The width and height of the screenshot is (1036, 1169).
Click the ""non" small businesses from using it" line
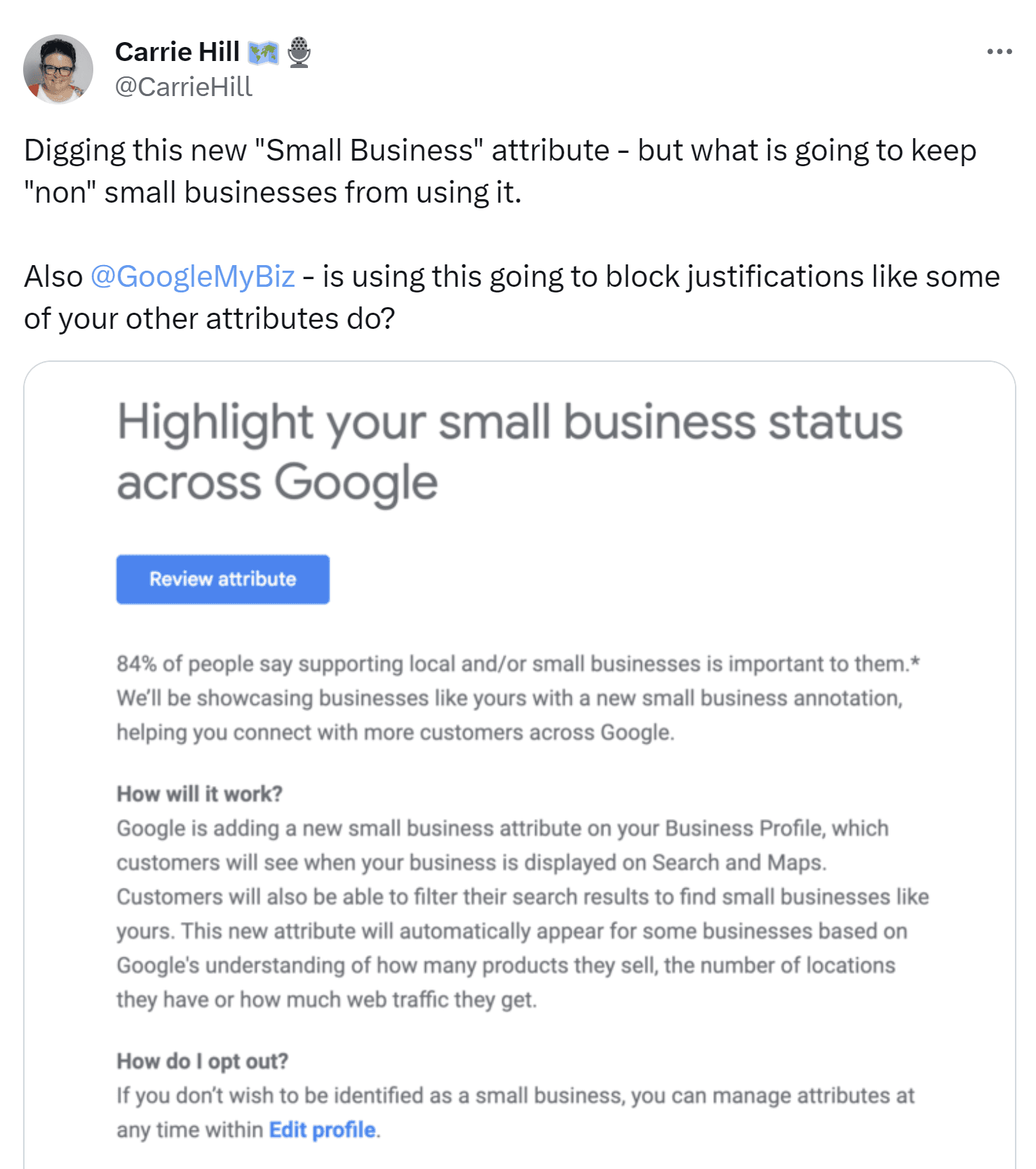point(273,192)
